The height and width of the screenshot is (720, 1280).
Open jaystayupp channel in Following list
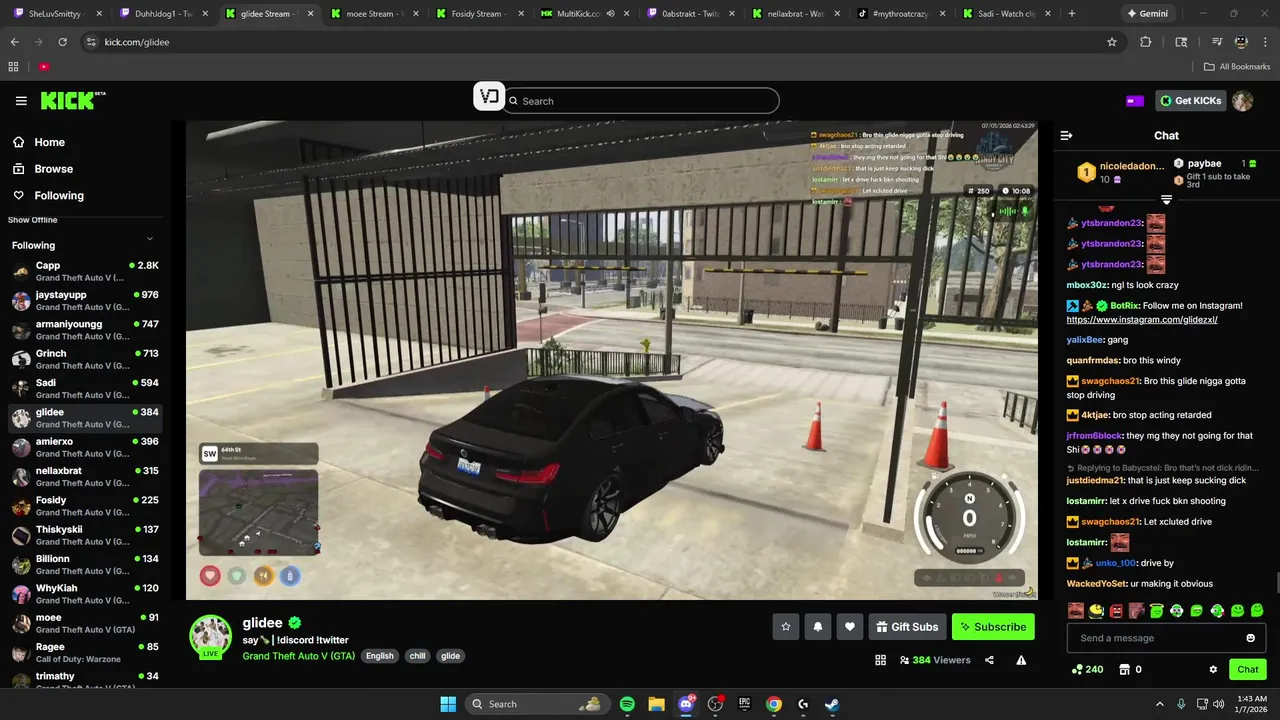click(x=85, y=301)
